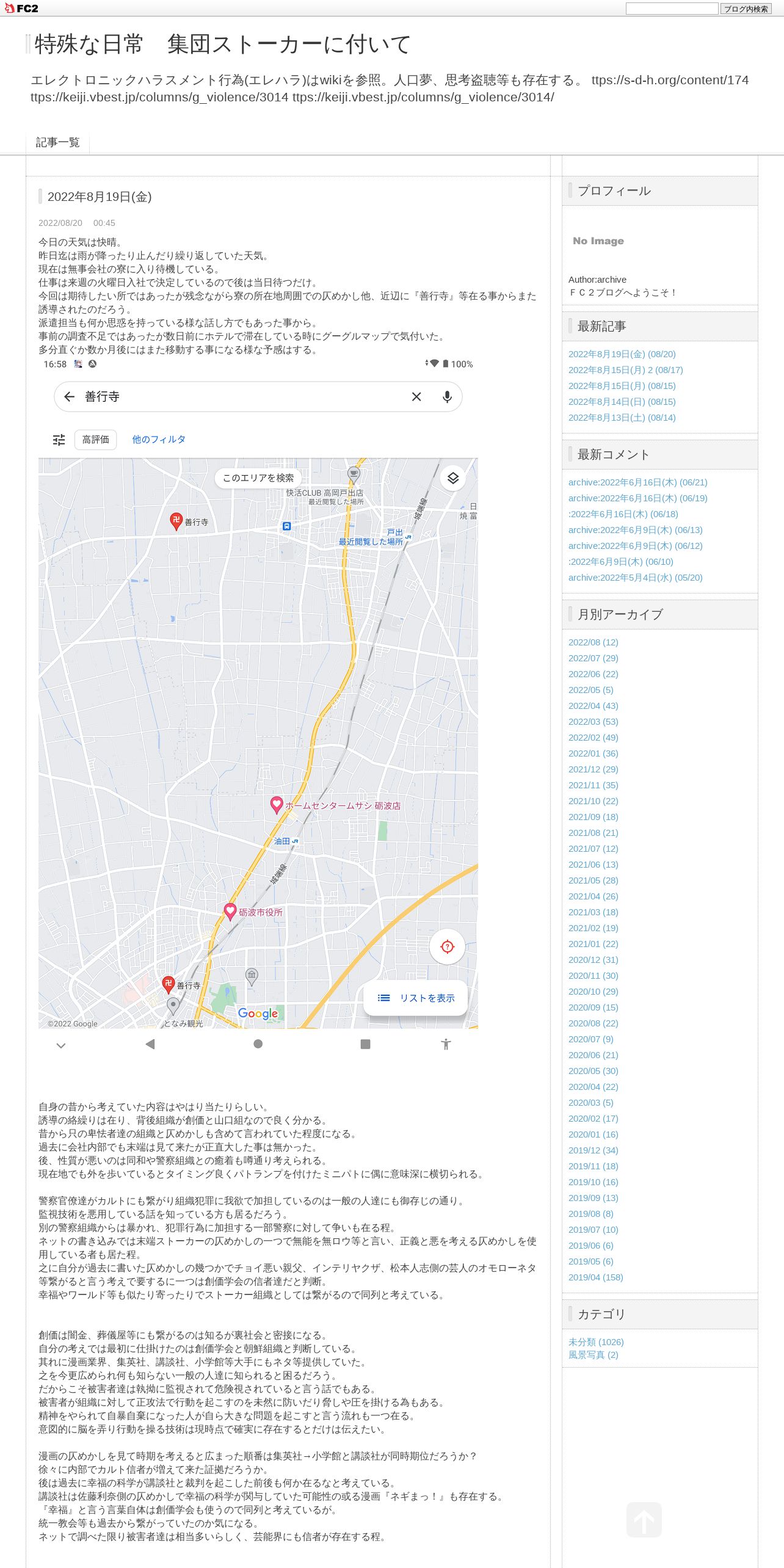Open 他のフィルタ link
This screenshot has height=1568, width=784.
(x=159, y=440)
